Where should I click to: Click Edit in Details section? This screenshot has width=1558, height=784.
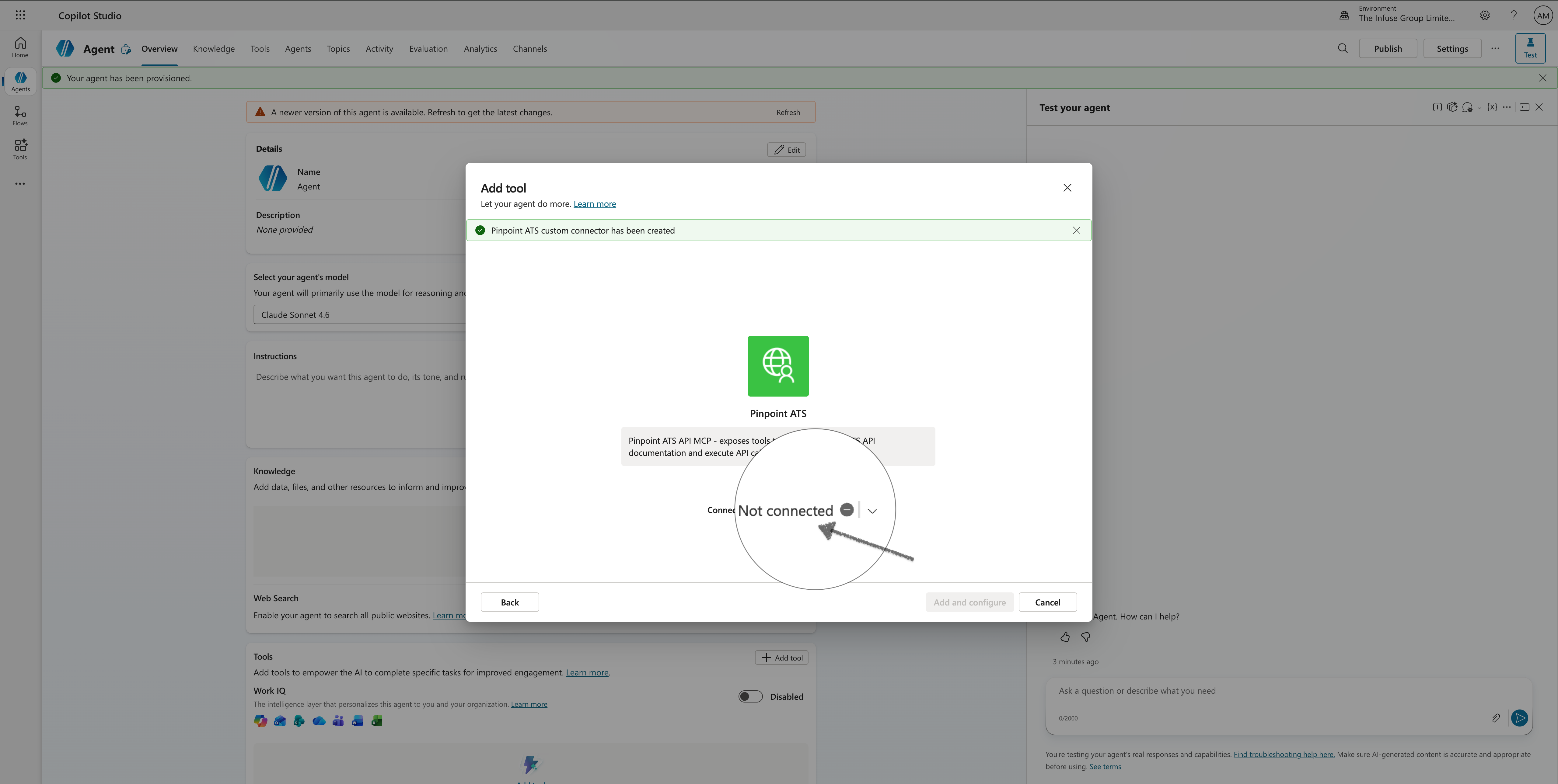click(x=786, y=149)
